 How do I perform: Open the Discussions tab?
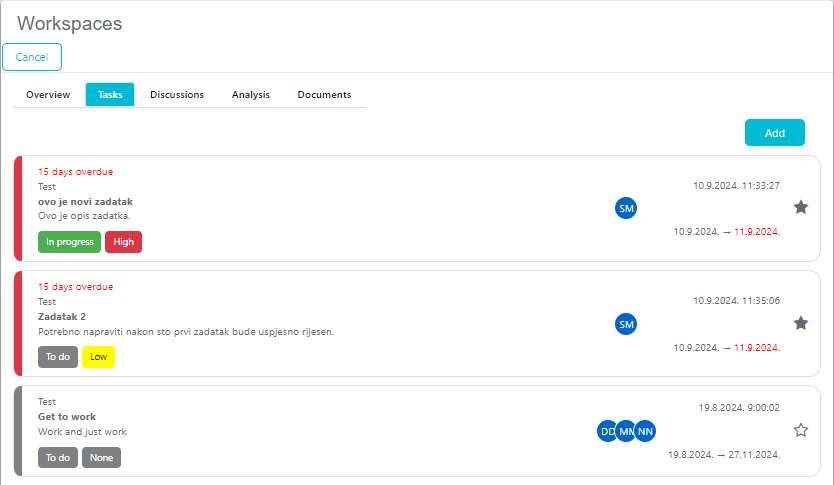[x=177, y=95]
